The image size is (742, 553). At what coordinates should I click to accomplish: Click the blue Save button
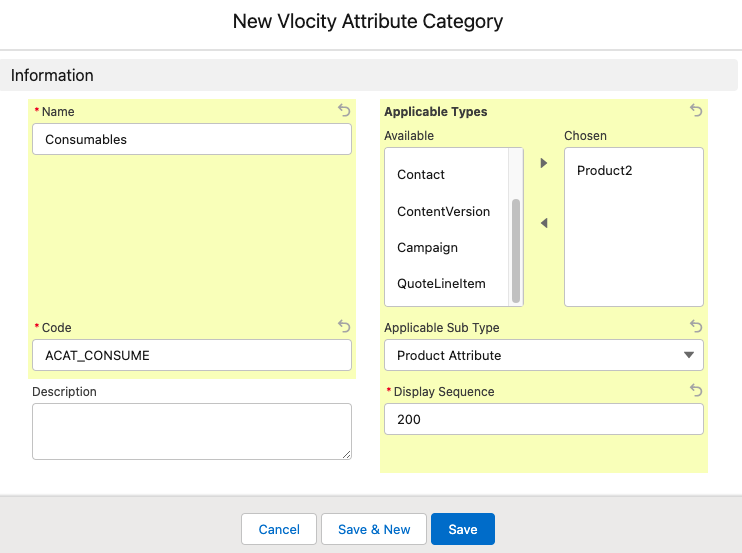[463, 529]
